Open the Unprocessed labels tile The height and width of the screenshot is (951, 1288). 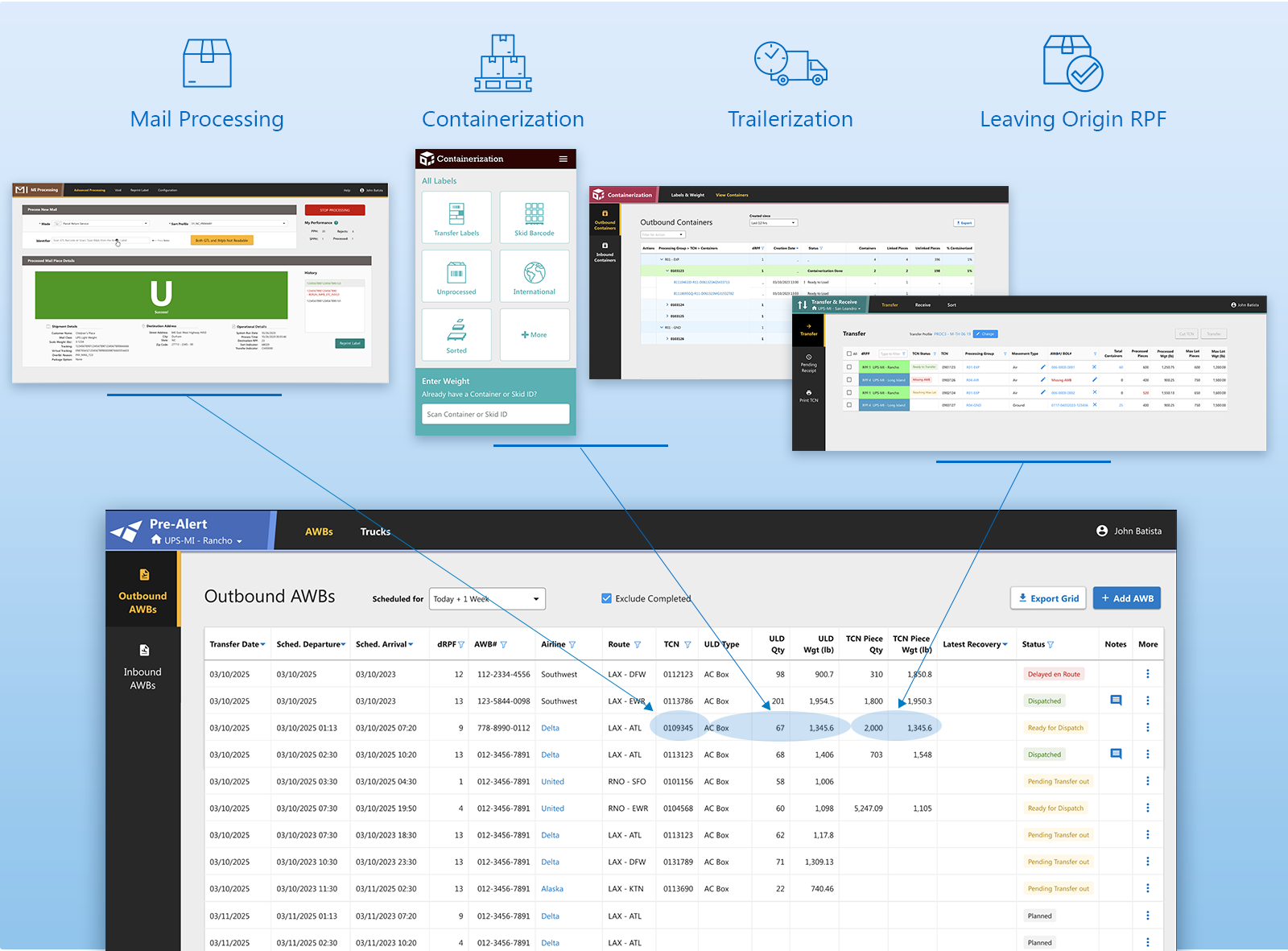point(456,276)
